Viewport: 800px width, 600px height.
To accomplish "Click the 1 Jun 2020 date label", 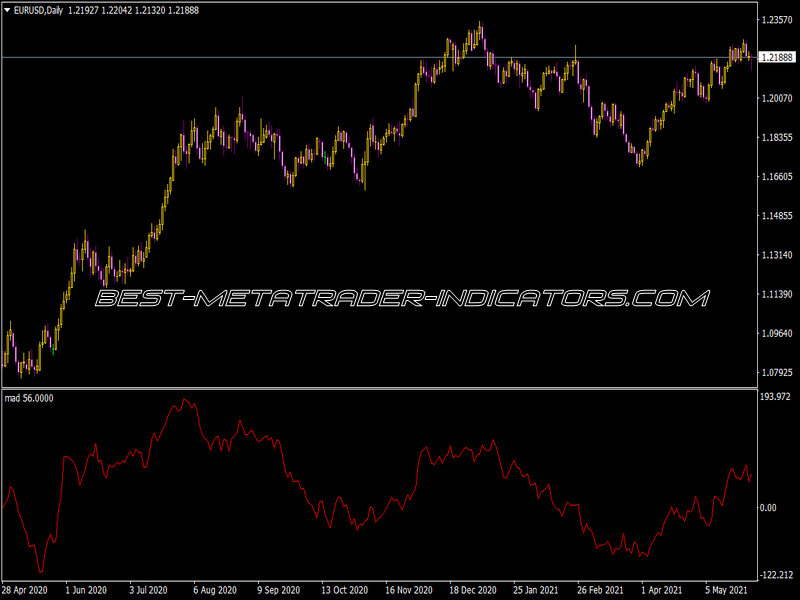I will pos(86,590).
